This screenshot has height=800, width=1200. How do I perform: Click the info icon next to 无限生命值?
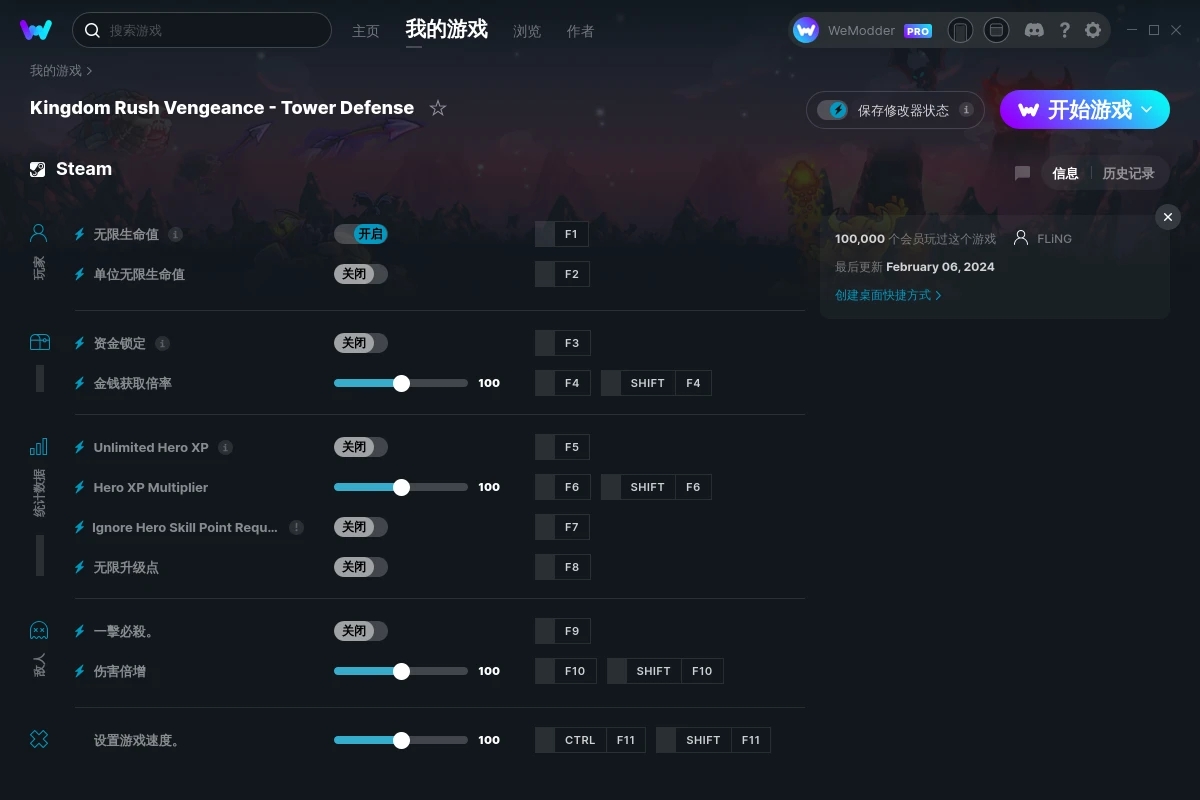(175, 234)
